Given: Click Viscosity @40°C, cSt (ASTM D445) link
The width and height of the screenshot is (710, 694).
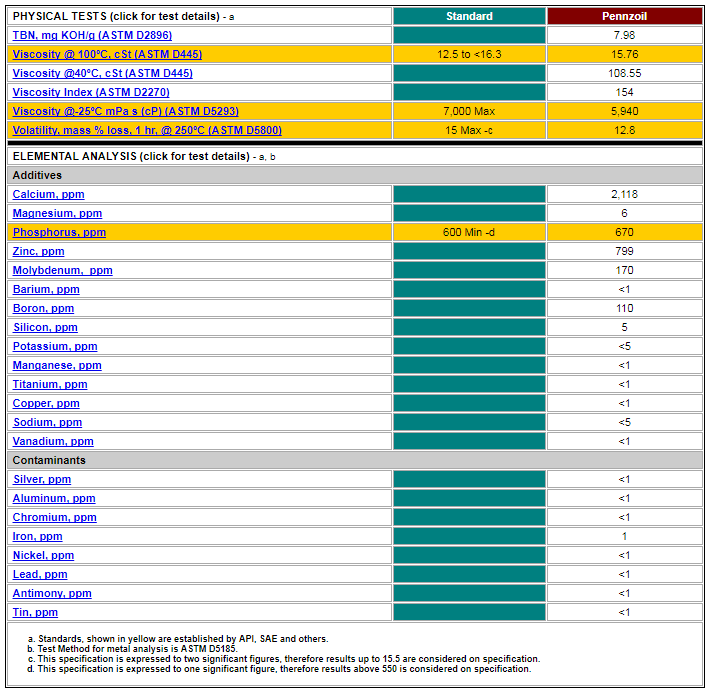Looking at the screenshot, I should (102, 73).
